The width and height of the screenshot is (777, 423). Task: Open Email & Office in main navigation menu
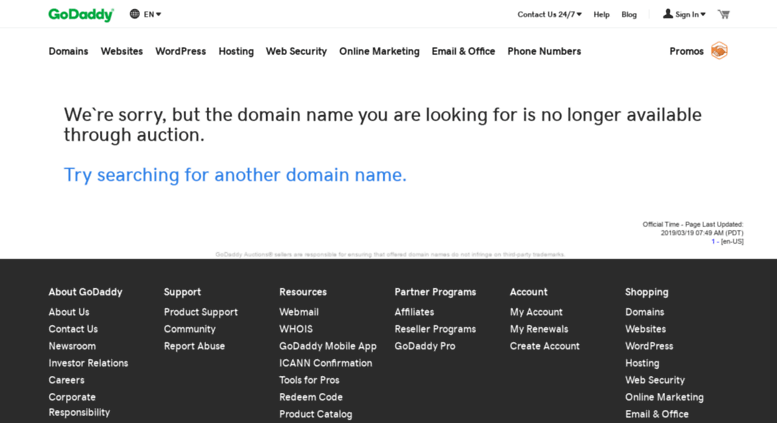[463, 51]
